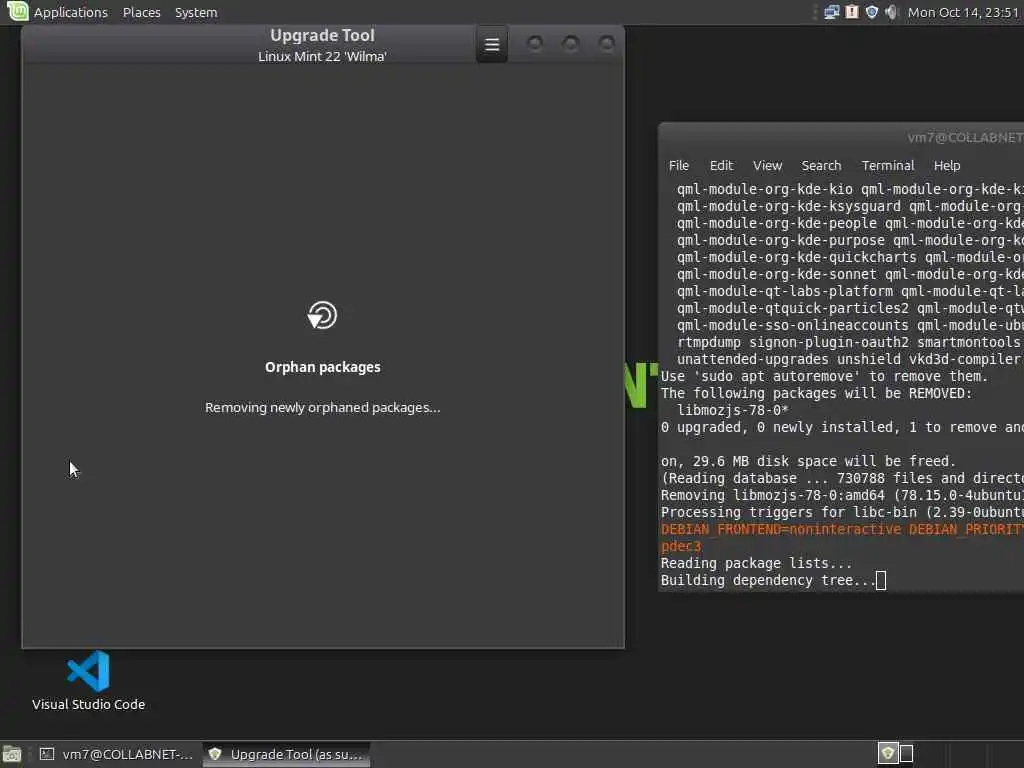
Task: Click the orphan packages spinner icon
Action: coord(323,315)
